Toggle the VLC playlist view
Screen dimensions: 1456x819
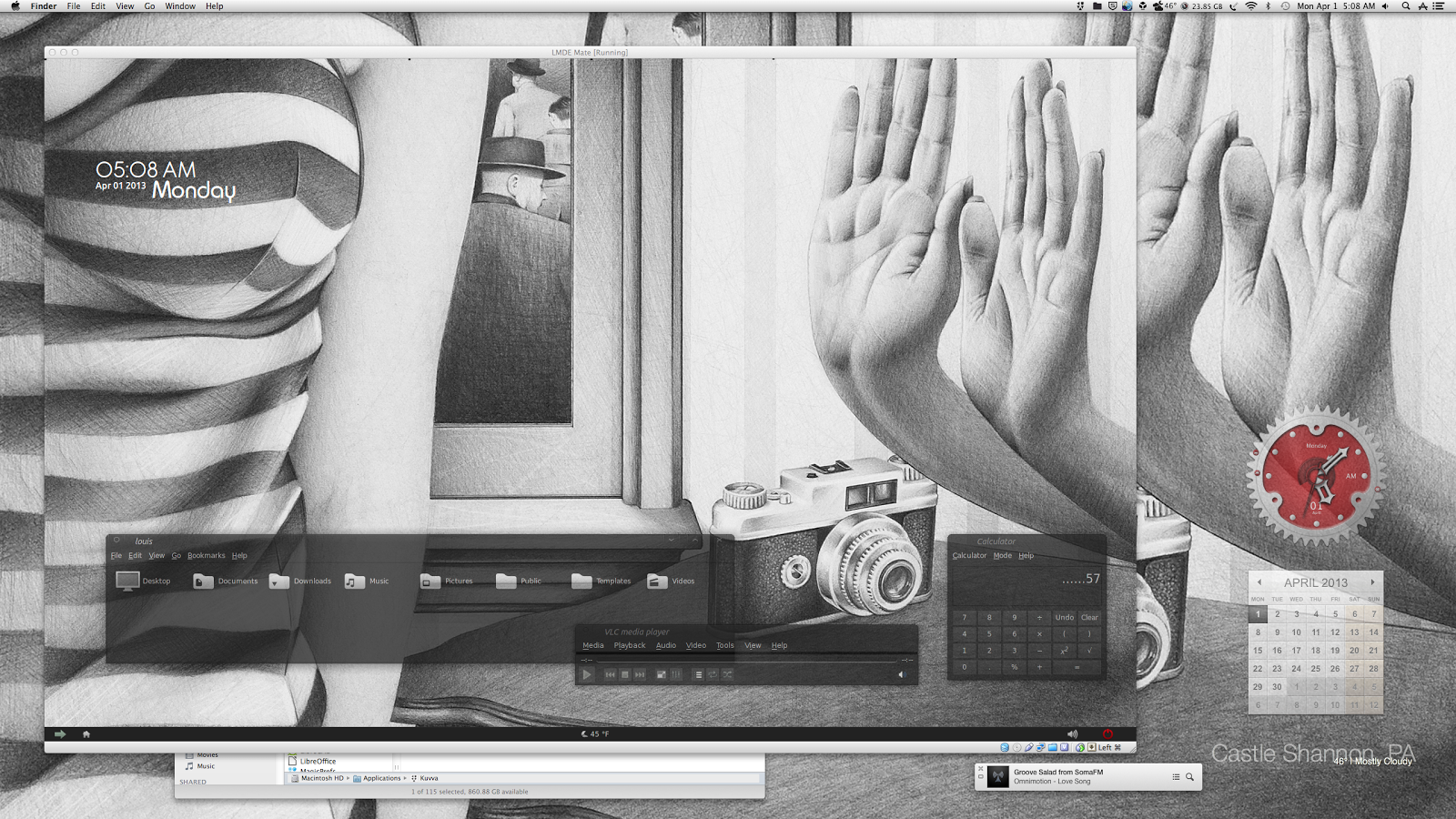(698, 674)
